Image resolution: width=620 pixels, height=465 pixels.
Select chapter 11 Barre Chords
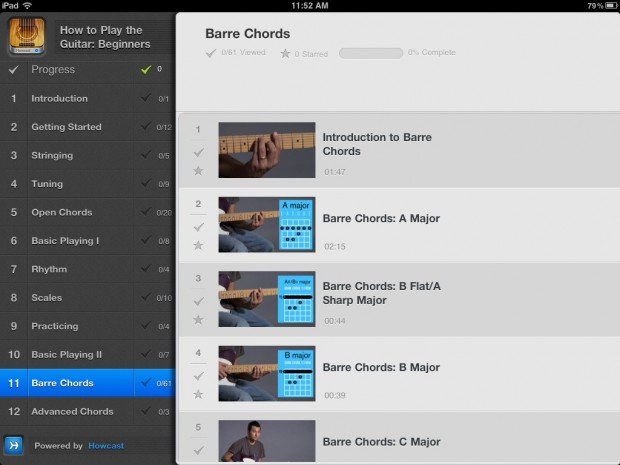(88, 383)
